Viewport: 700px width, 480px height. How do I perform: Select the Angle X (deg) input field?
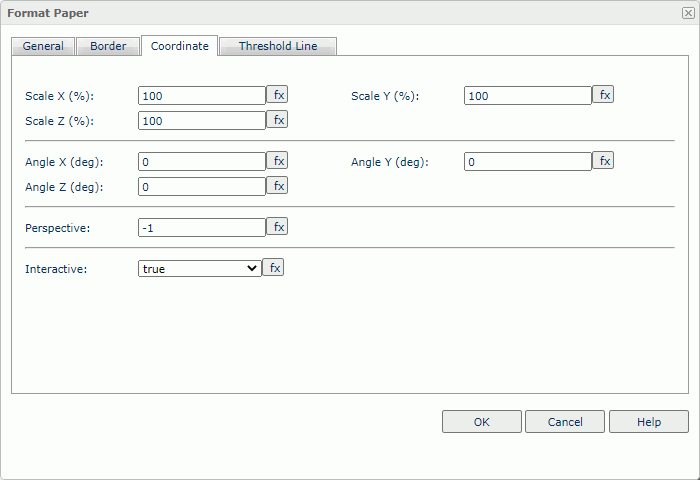click(201, 162)
